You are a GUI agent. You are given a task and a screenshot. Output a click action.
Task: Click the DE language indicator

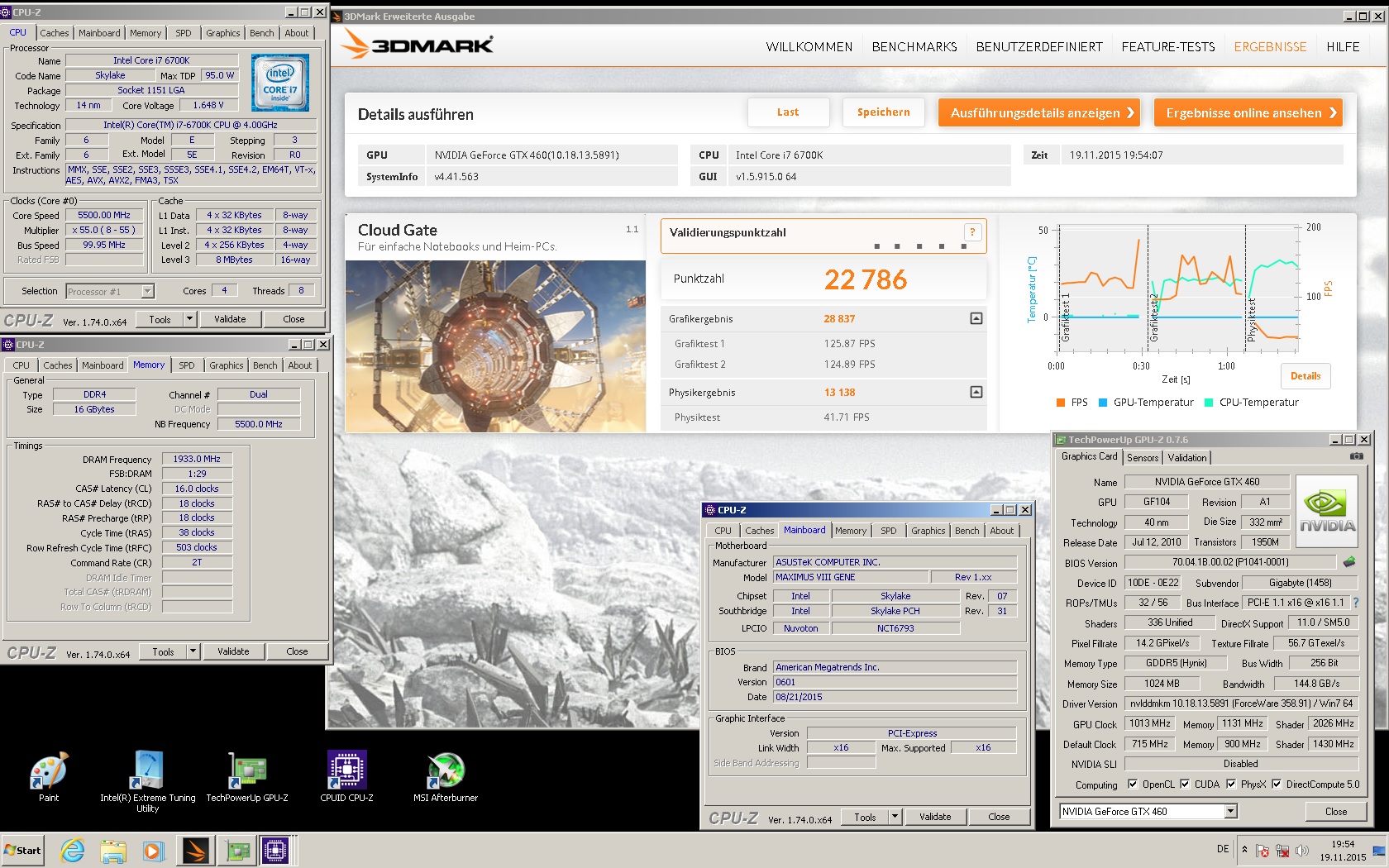click(1223, 849)
